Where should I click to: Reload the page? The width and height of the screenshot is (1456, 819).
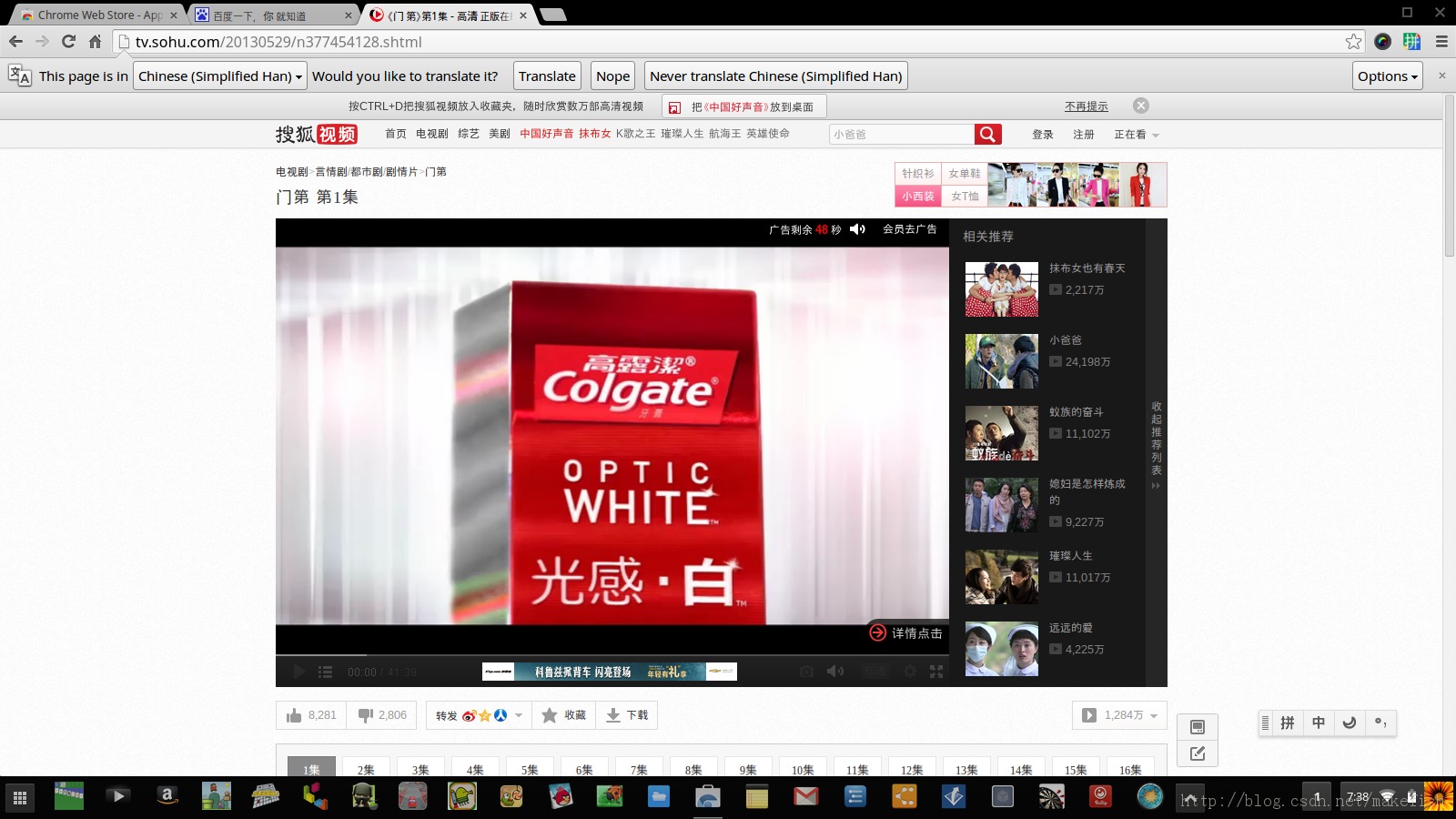(68, 42)
